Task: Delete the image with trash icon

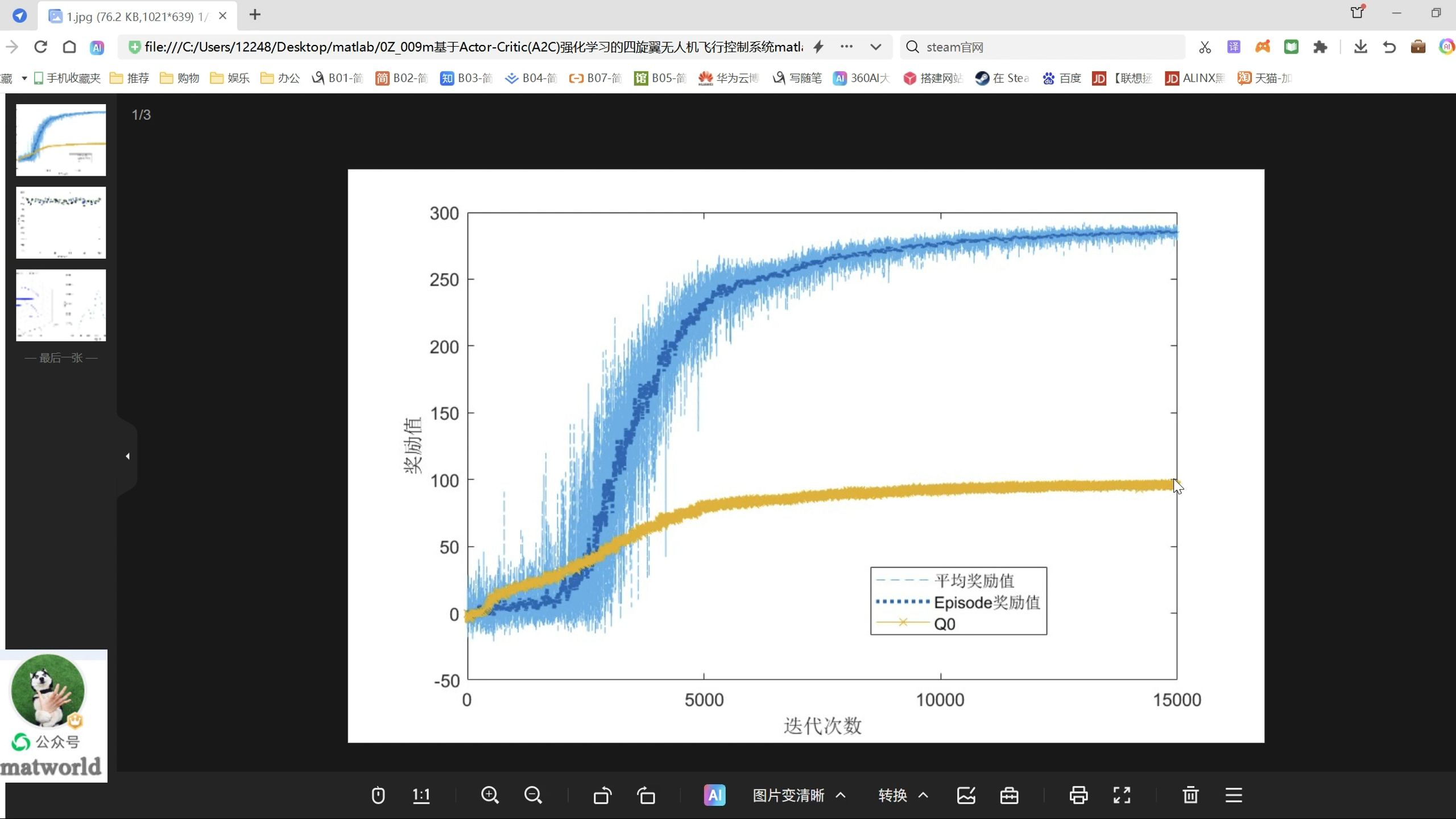Action: [x=1190, y=795]
